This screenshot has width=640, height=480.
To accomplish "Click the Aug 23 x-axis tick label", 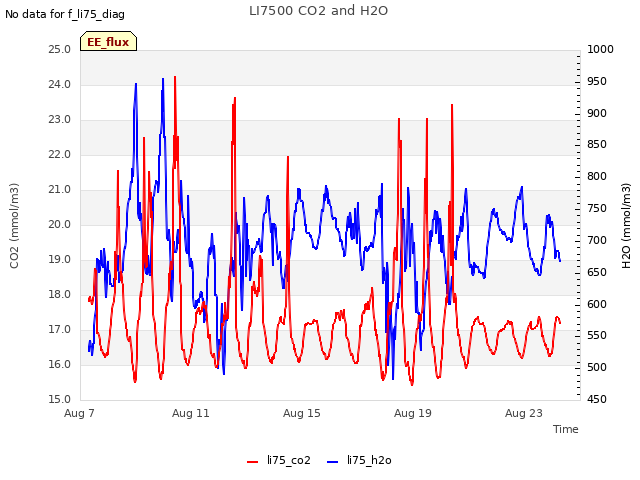I will tap(524, 413).
